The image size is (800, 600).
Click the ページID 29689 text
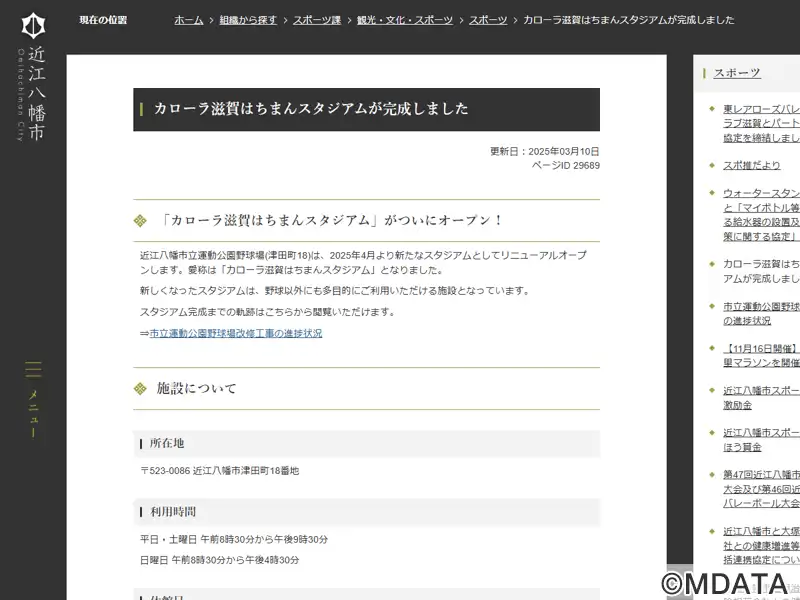click(x=565, y=165)
